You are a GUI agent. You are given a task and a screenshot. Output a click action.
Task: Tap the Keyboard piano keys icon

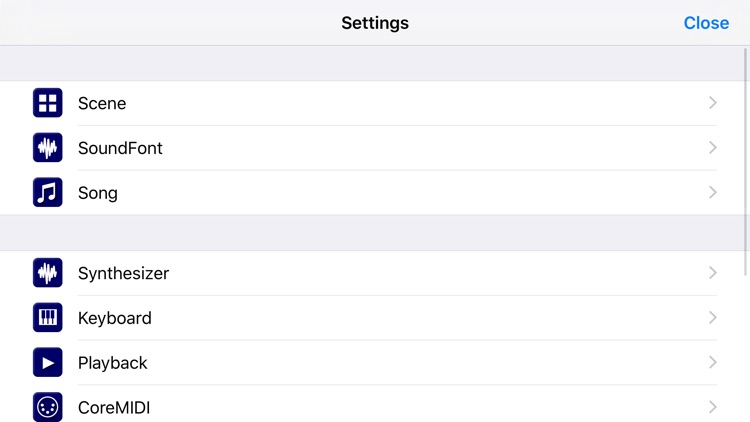(47, 317)
